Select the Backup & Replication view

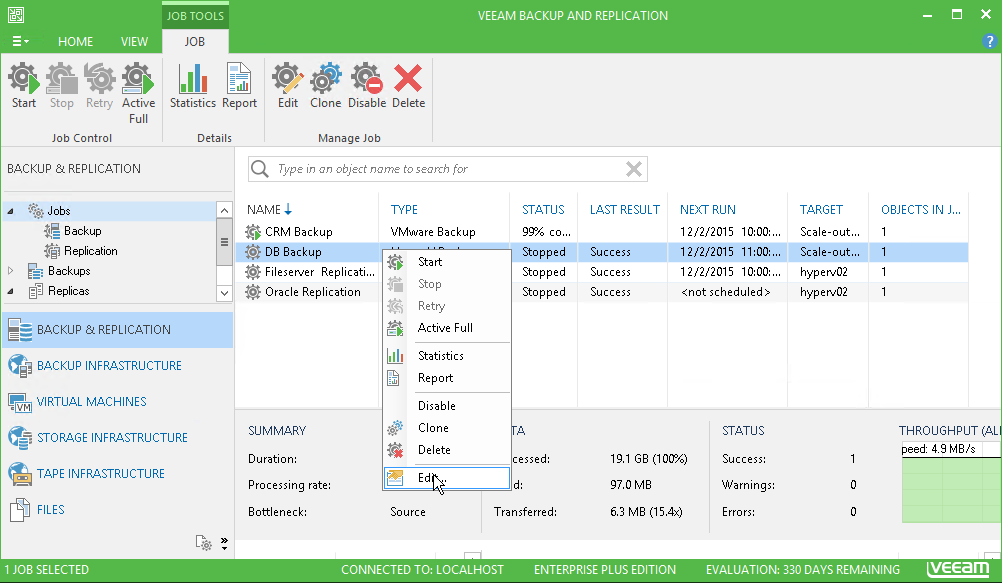pyautogui.click(x=118, y=330)
